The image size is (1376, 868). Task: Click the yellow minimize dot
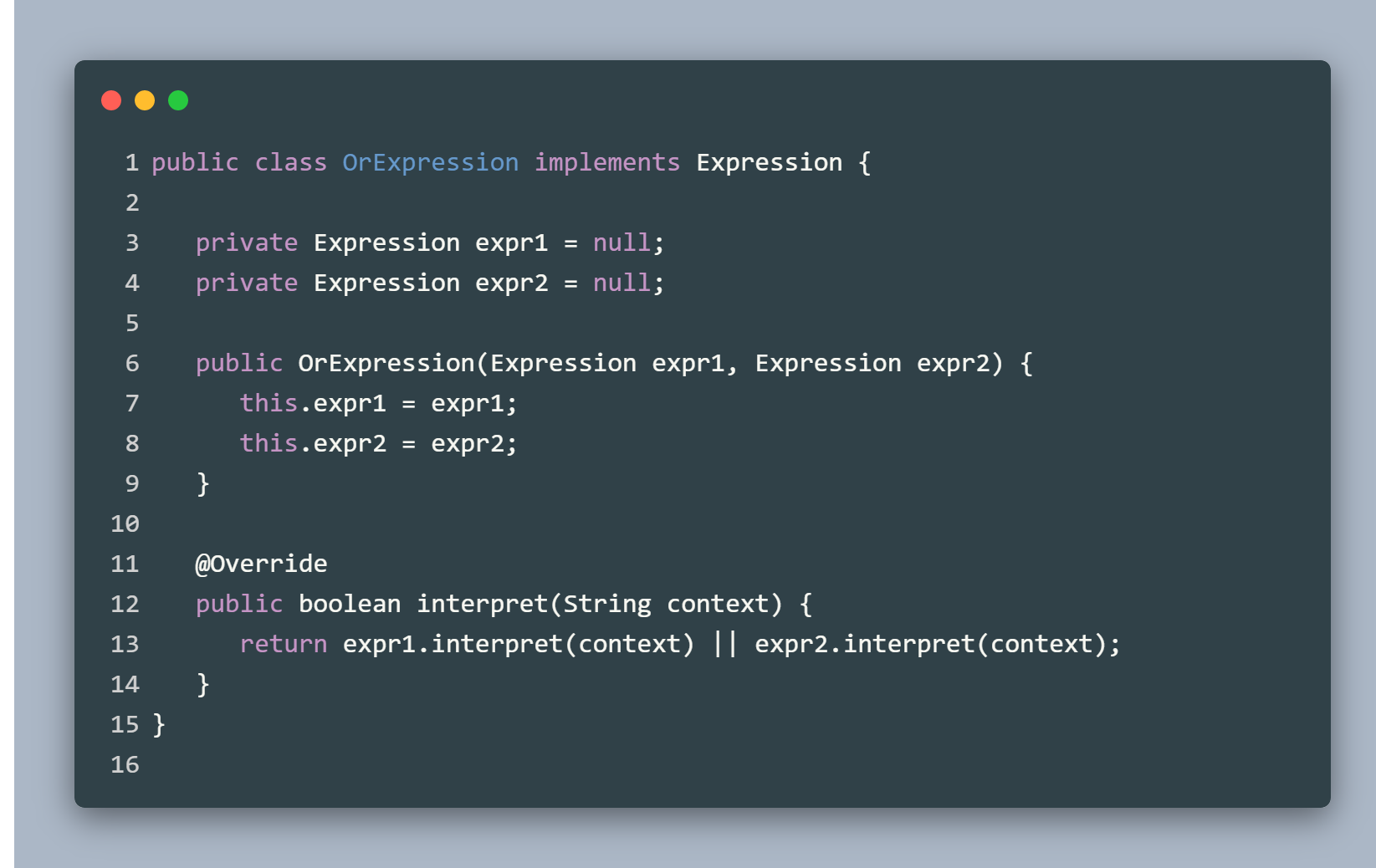pos(145,100)
